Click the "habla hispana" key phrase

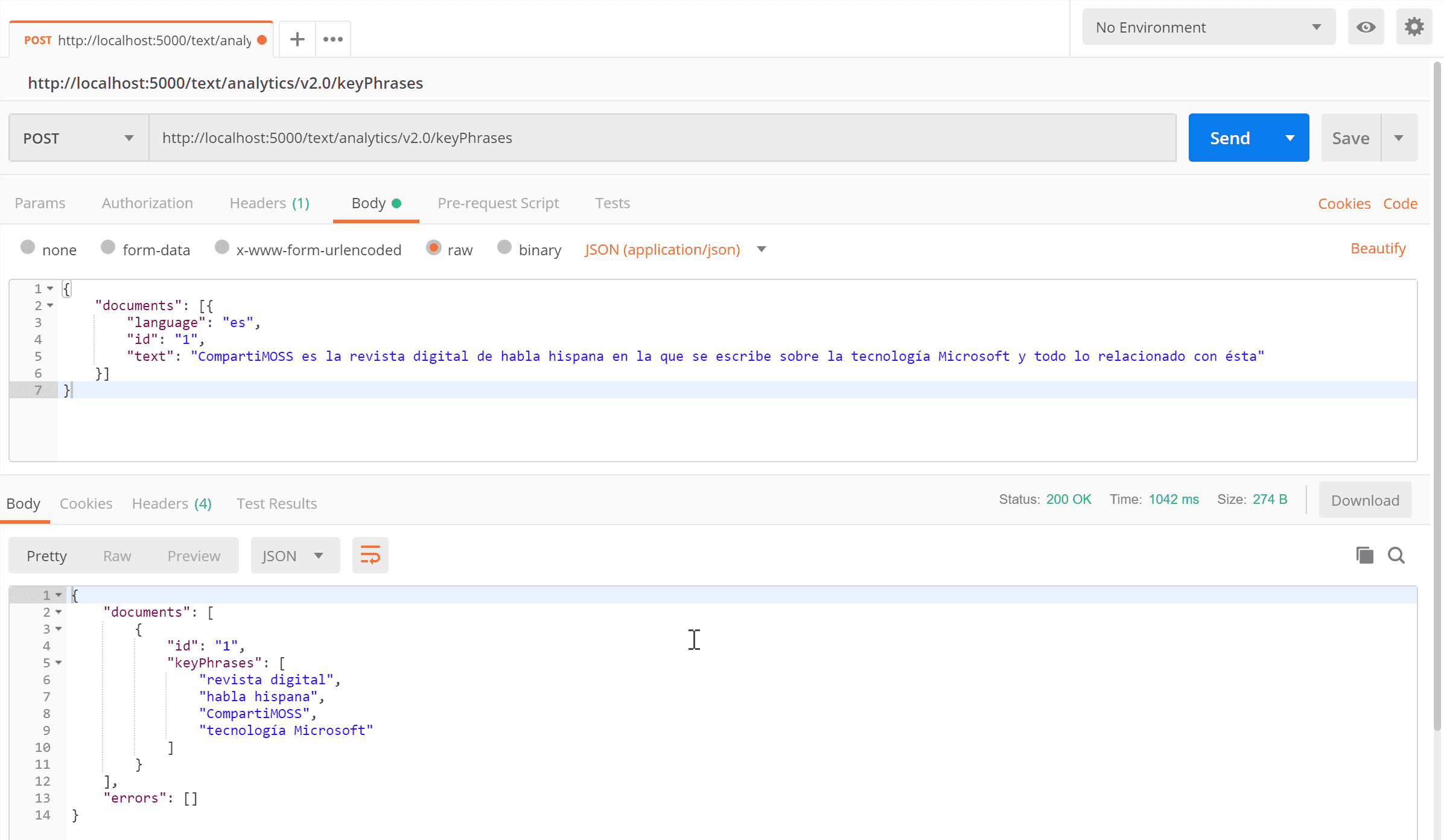[x=258, y=696]
